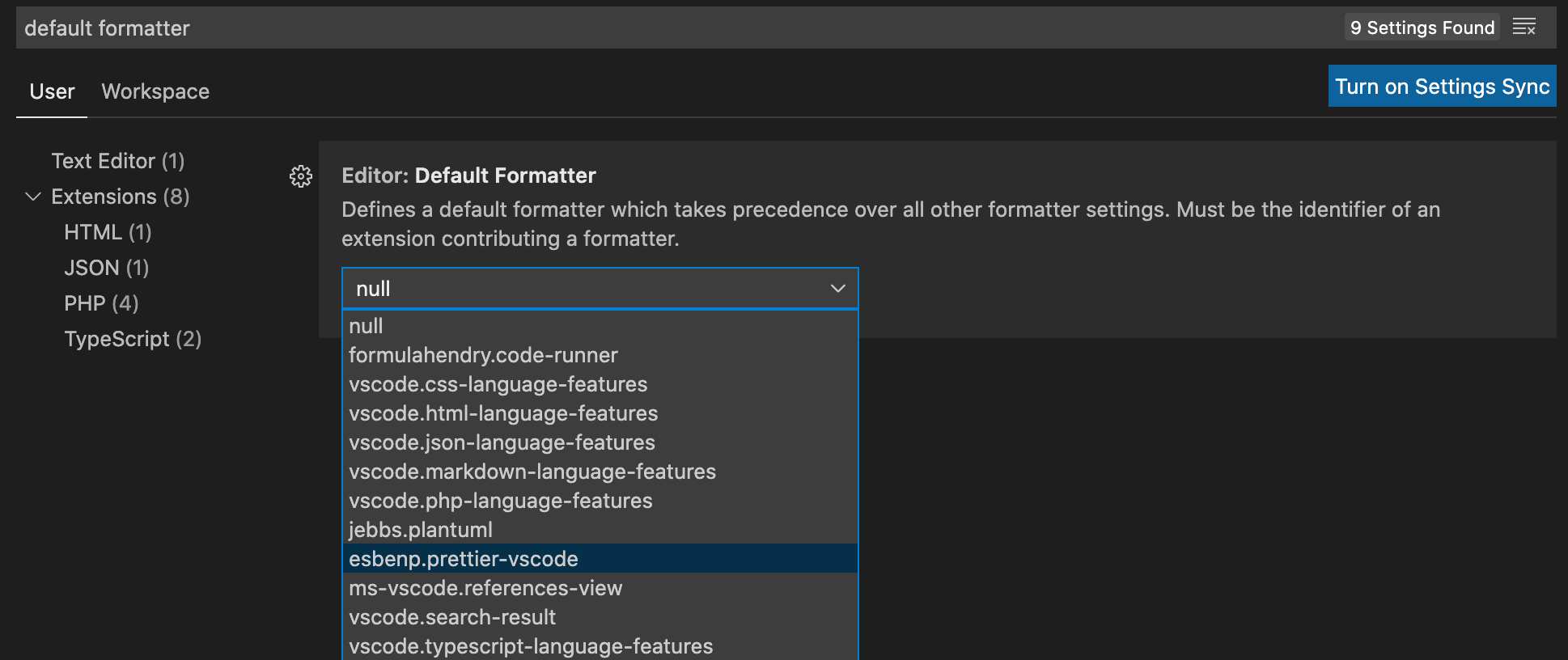Screen dimensions: 1568x660
Task: Choose vscode.markdown-language-features formatter
Action: tap(600, 472)
